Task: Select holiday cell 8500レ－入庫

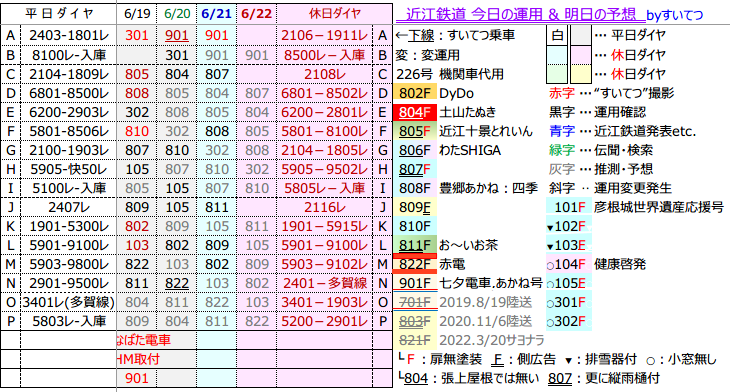Action: (324, 55)
